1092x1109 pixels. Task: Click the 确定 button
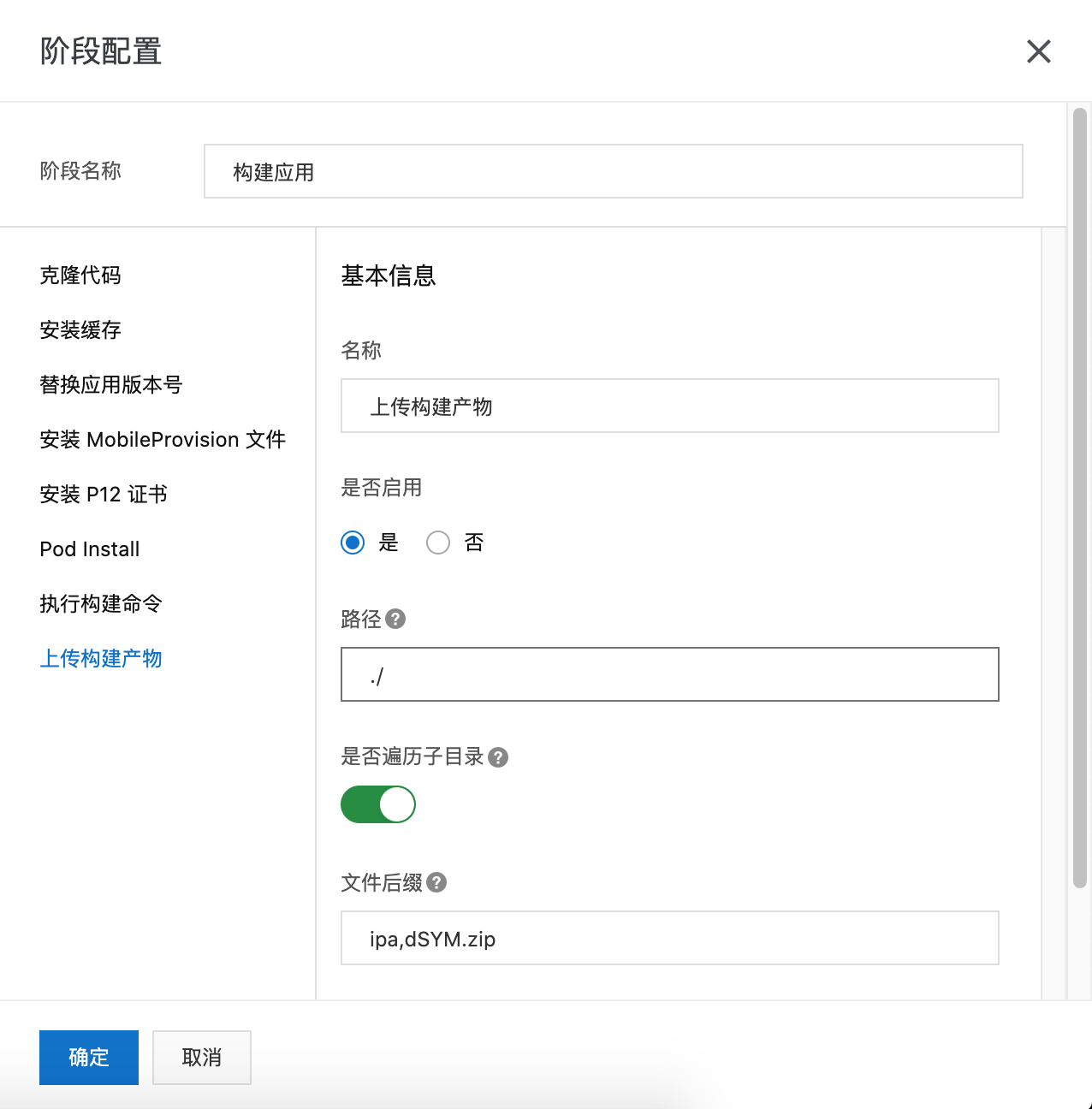coord(89,1058)
